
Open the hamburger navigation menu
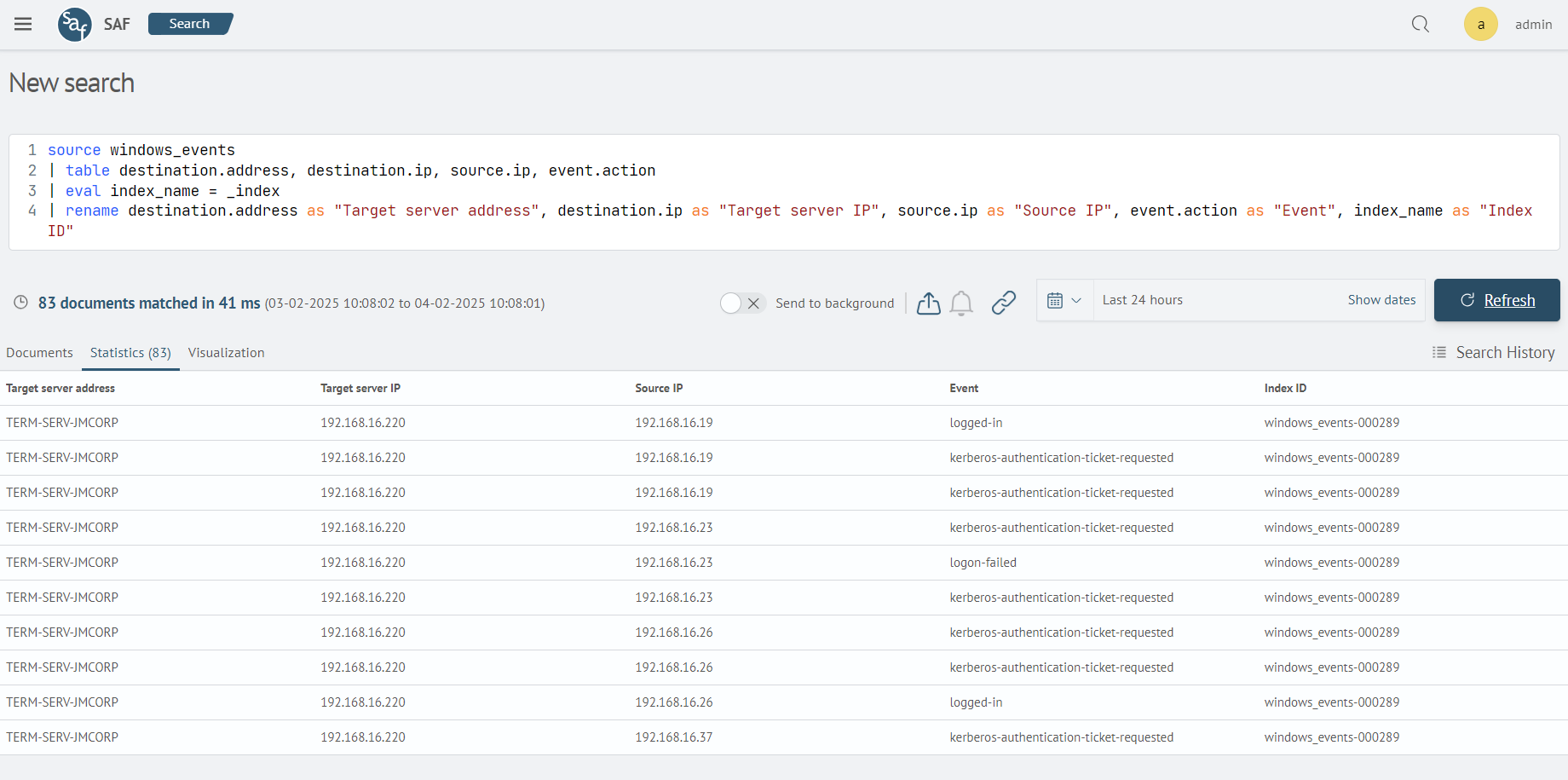point(23,24)
